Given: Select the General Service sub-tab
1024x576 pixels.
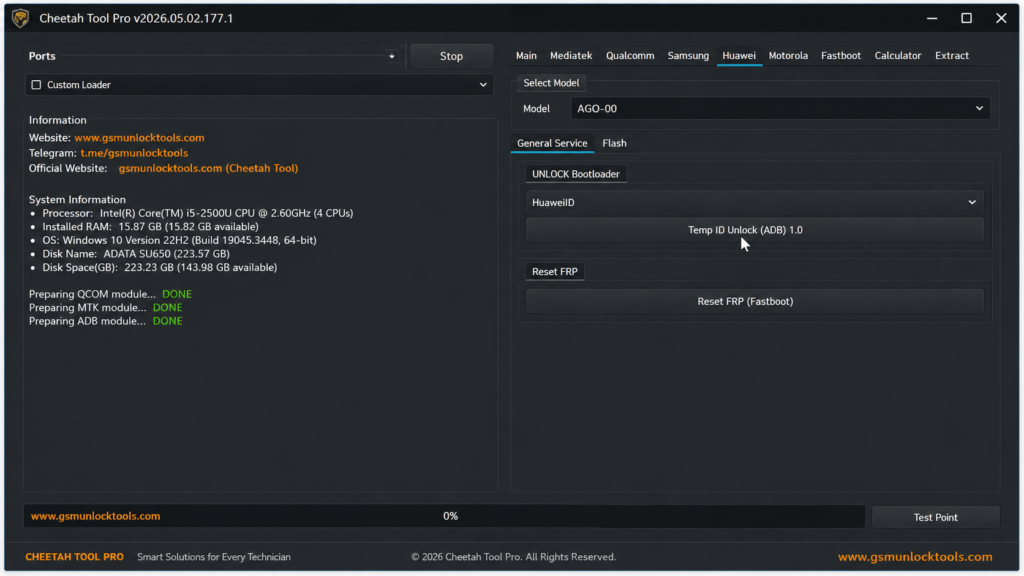Looking at the screenshot, I should [552, 143].
